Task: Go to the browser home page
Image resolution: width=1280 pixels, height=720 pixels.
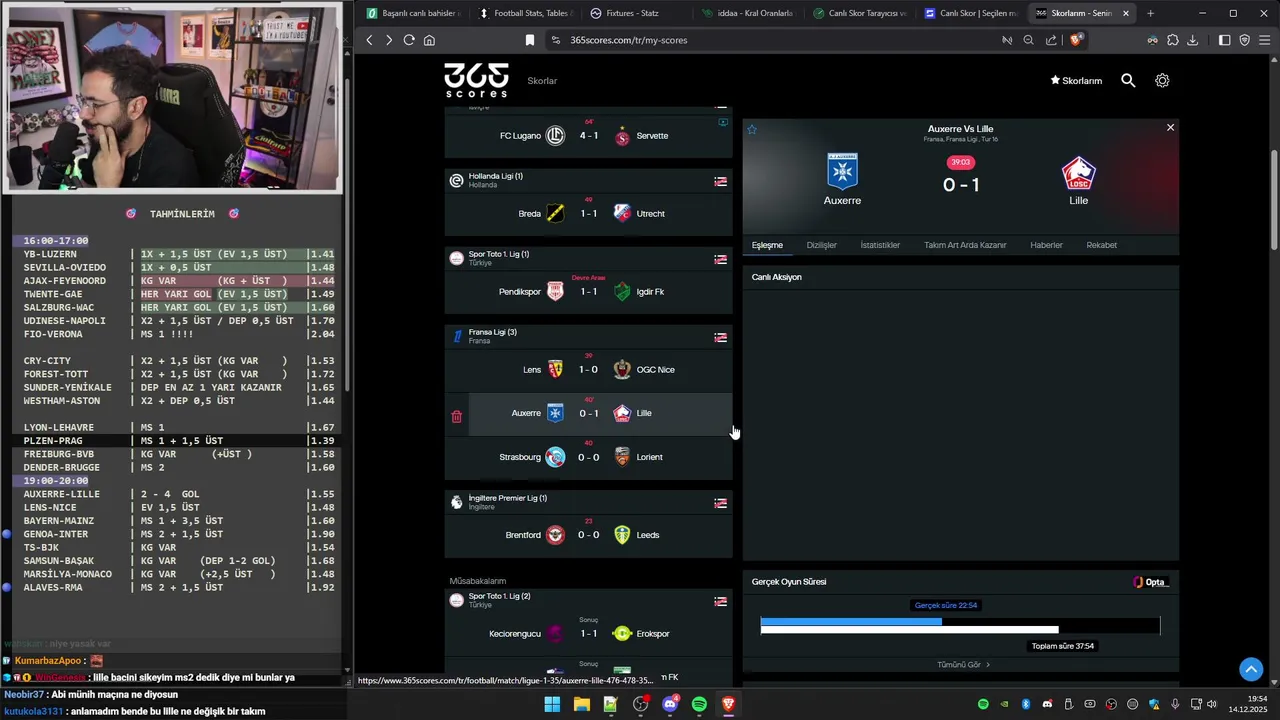Action: click(429, 40)
